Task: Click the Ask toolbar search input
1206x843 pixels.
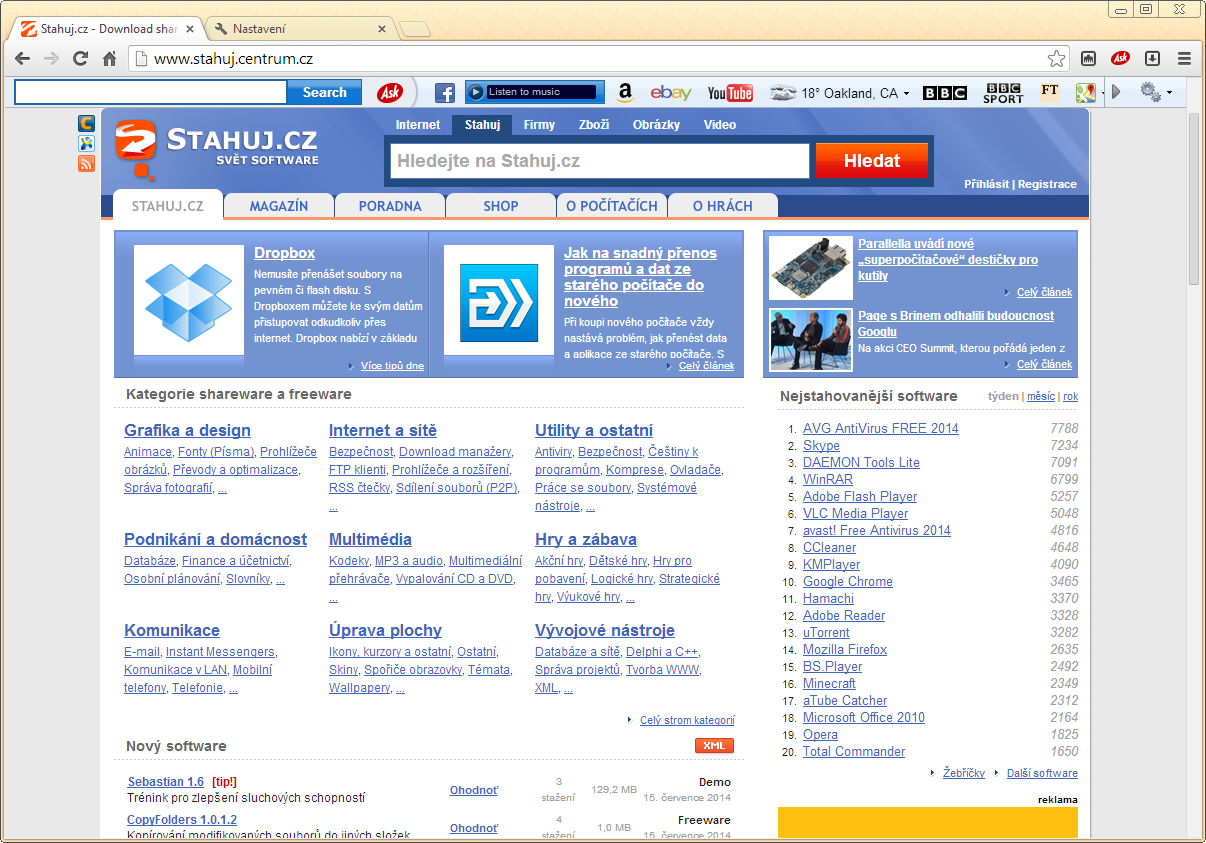Action: coord(151,92)
